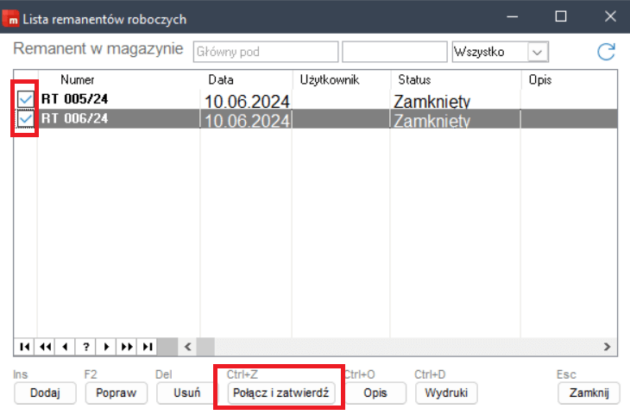Image resolution: width=630 pixels, height=415 pixels.
Task: Jump to first record in navigator
Action: (x=25, y=347)
